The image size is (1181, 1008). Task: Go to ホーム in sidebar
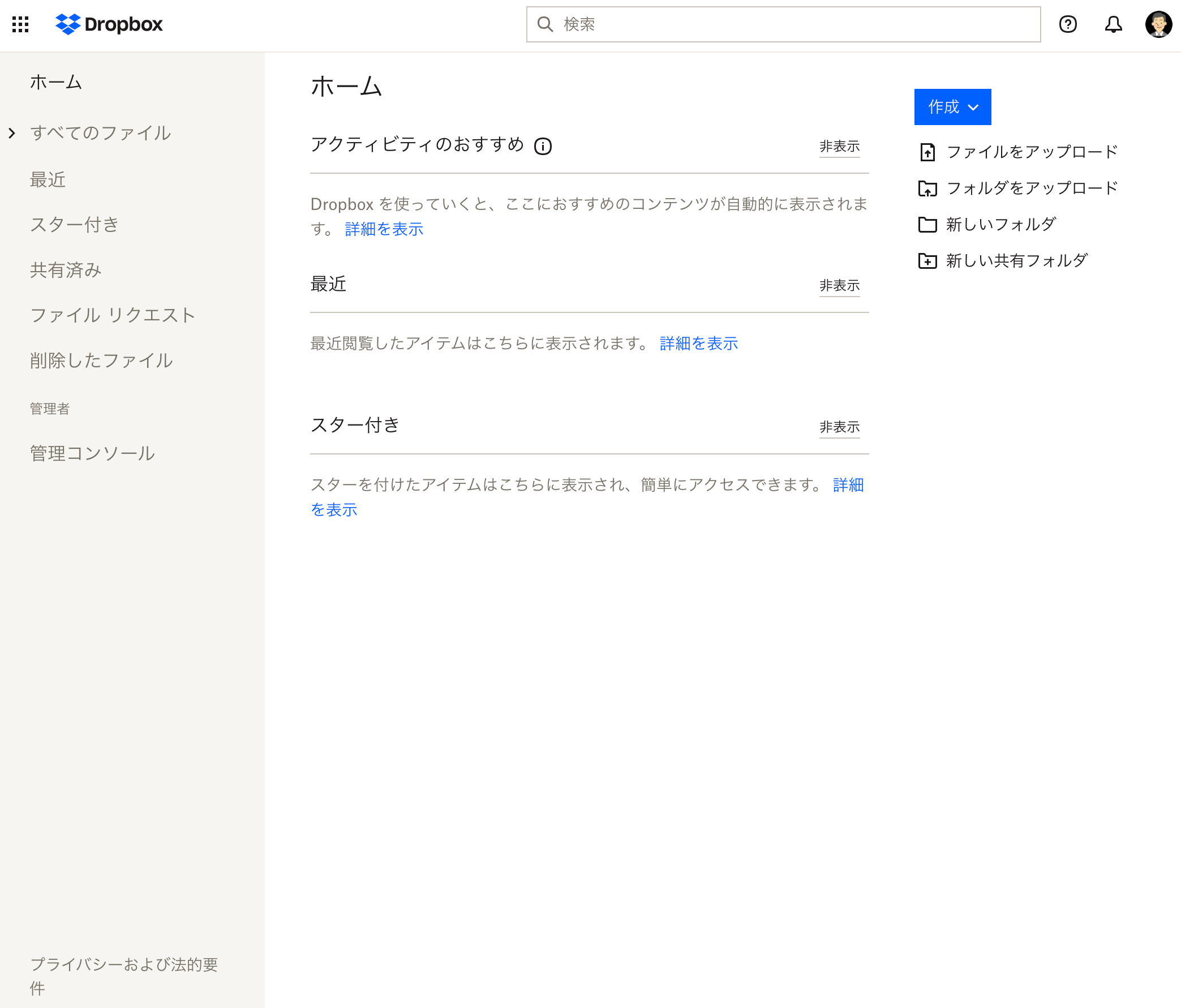pos(56,82)
